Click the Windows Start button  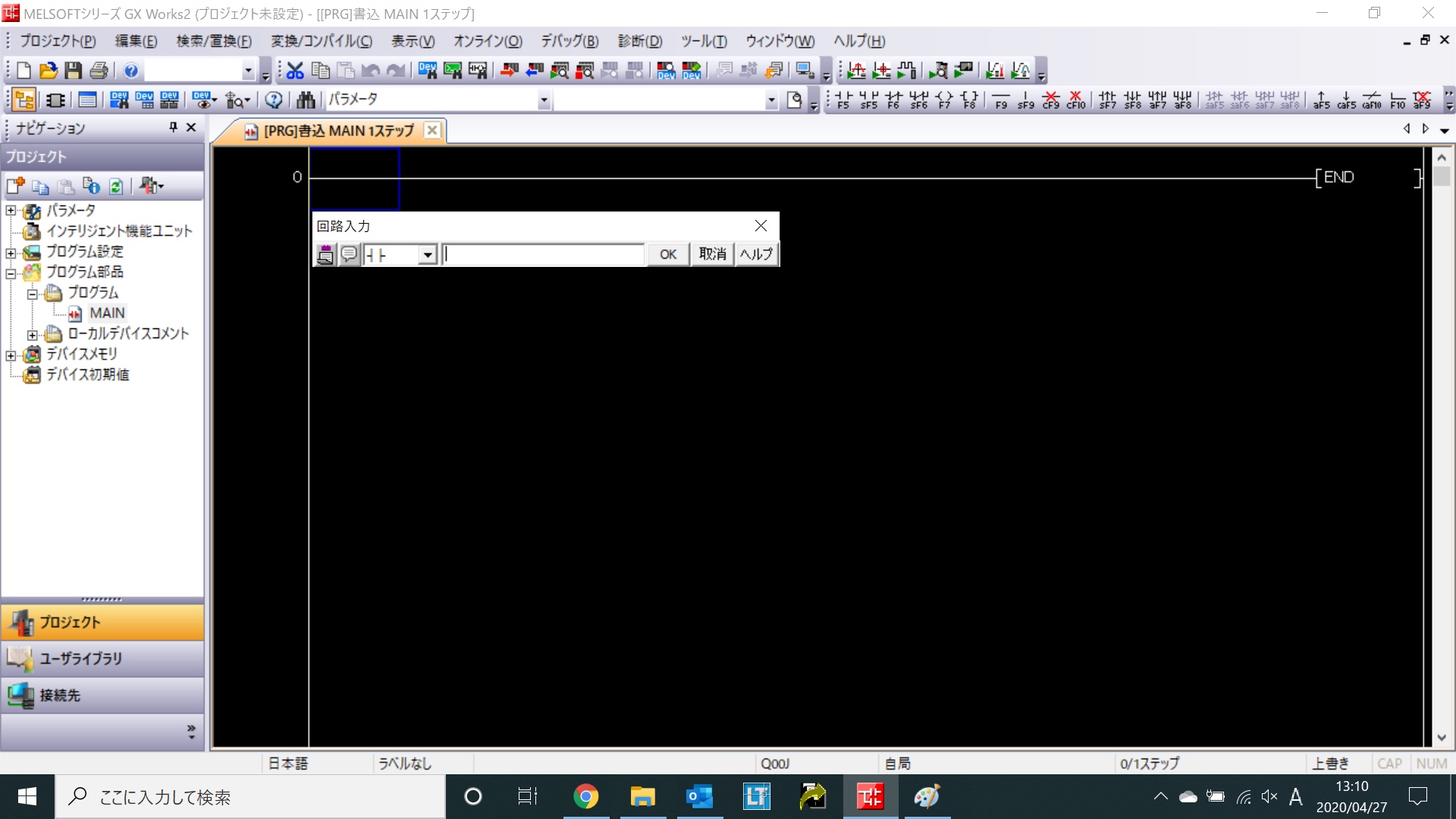(x=27, y=796)
